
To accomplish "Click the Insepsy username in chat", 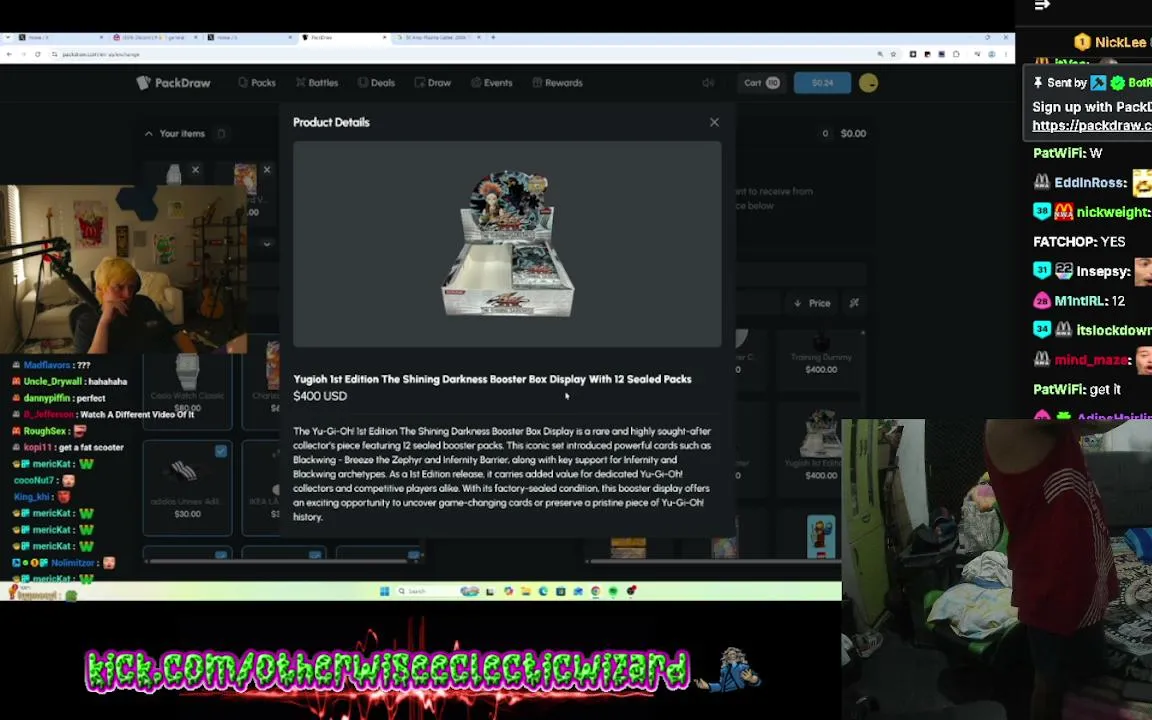I will (1103, 272).
